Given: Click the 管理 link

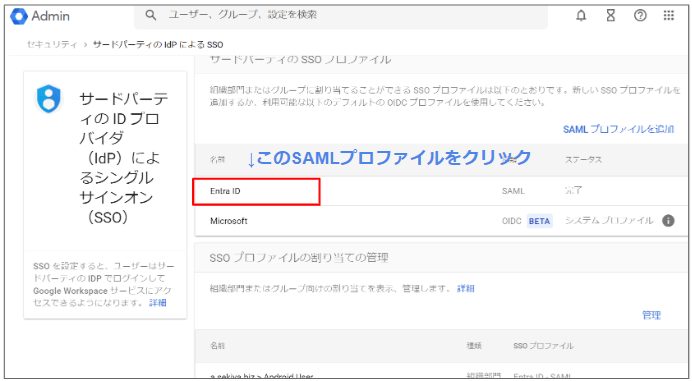Looking at the screenshot, I should coord(651,315).
